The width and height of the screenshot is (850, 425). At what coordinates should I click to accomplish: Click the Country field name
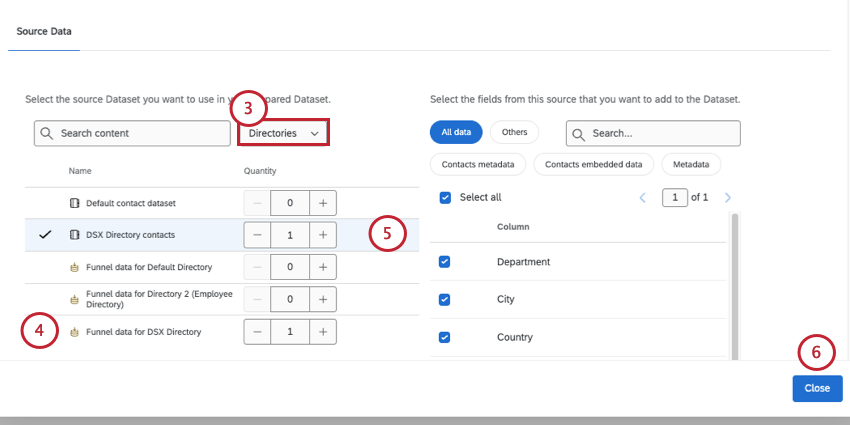pos(514,337)
